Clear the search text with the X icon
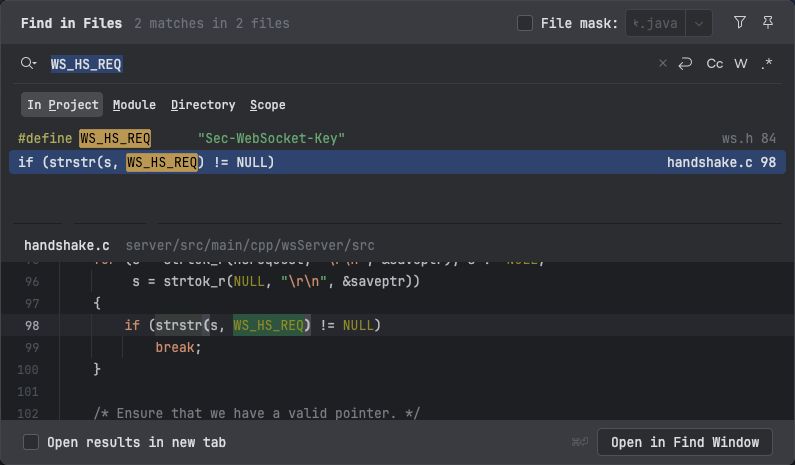Screen dimensions: 795x465 point(662,64)
